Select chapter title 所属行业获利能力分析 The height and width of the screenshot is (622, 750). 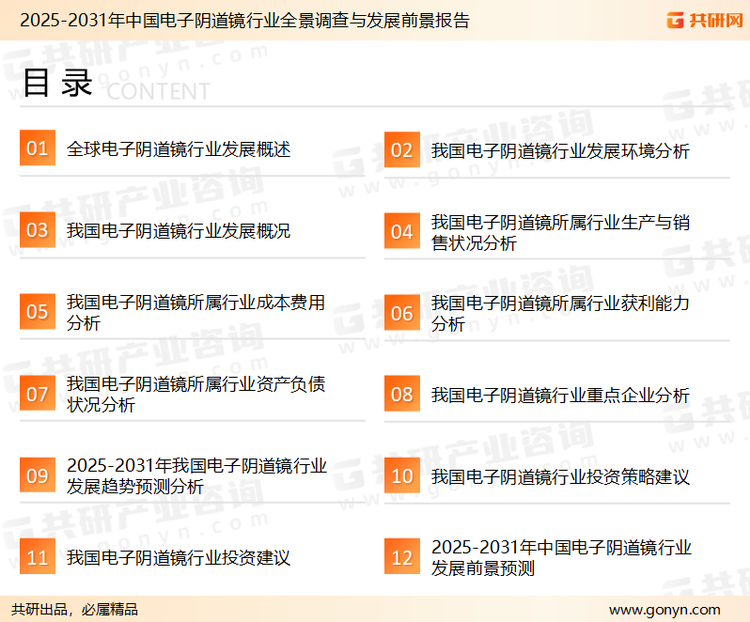[560, 314]
